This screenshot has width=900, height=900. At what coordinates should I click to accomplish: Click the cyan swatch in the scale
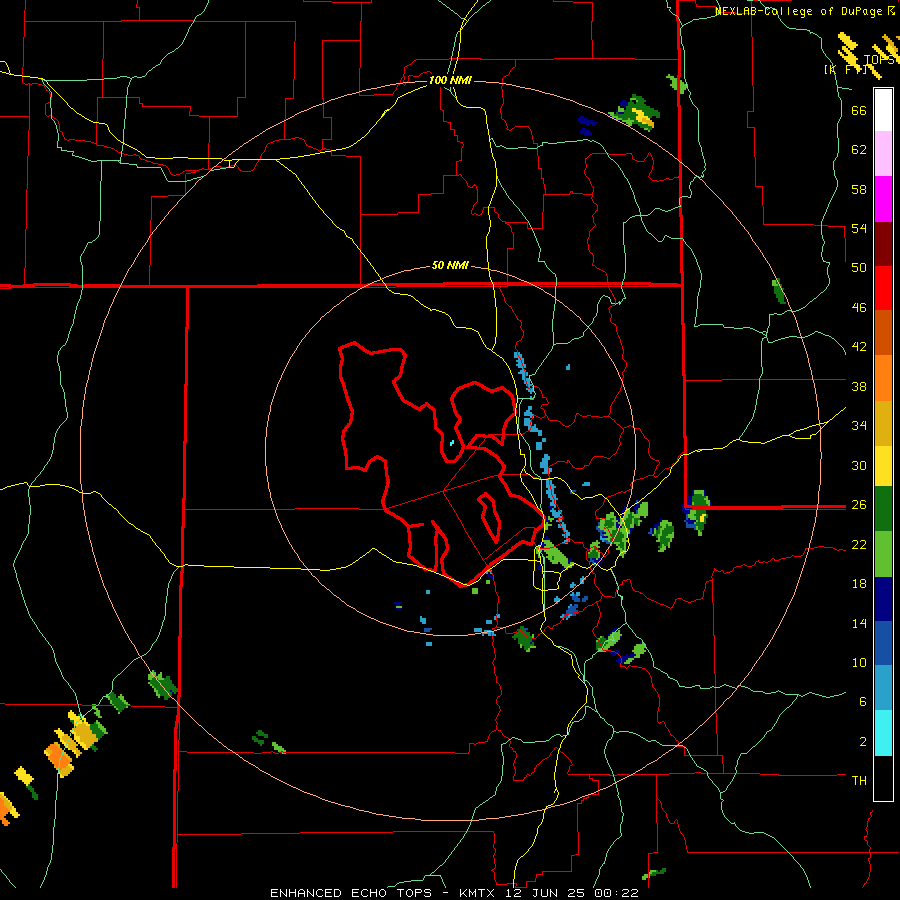coord(883,733)
